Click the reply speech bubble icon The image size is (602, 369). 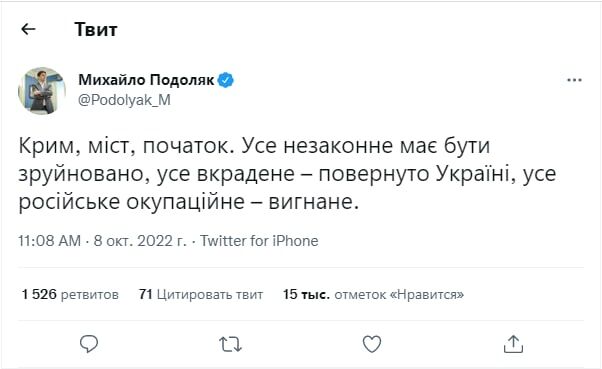tap(89, 344)
